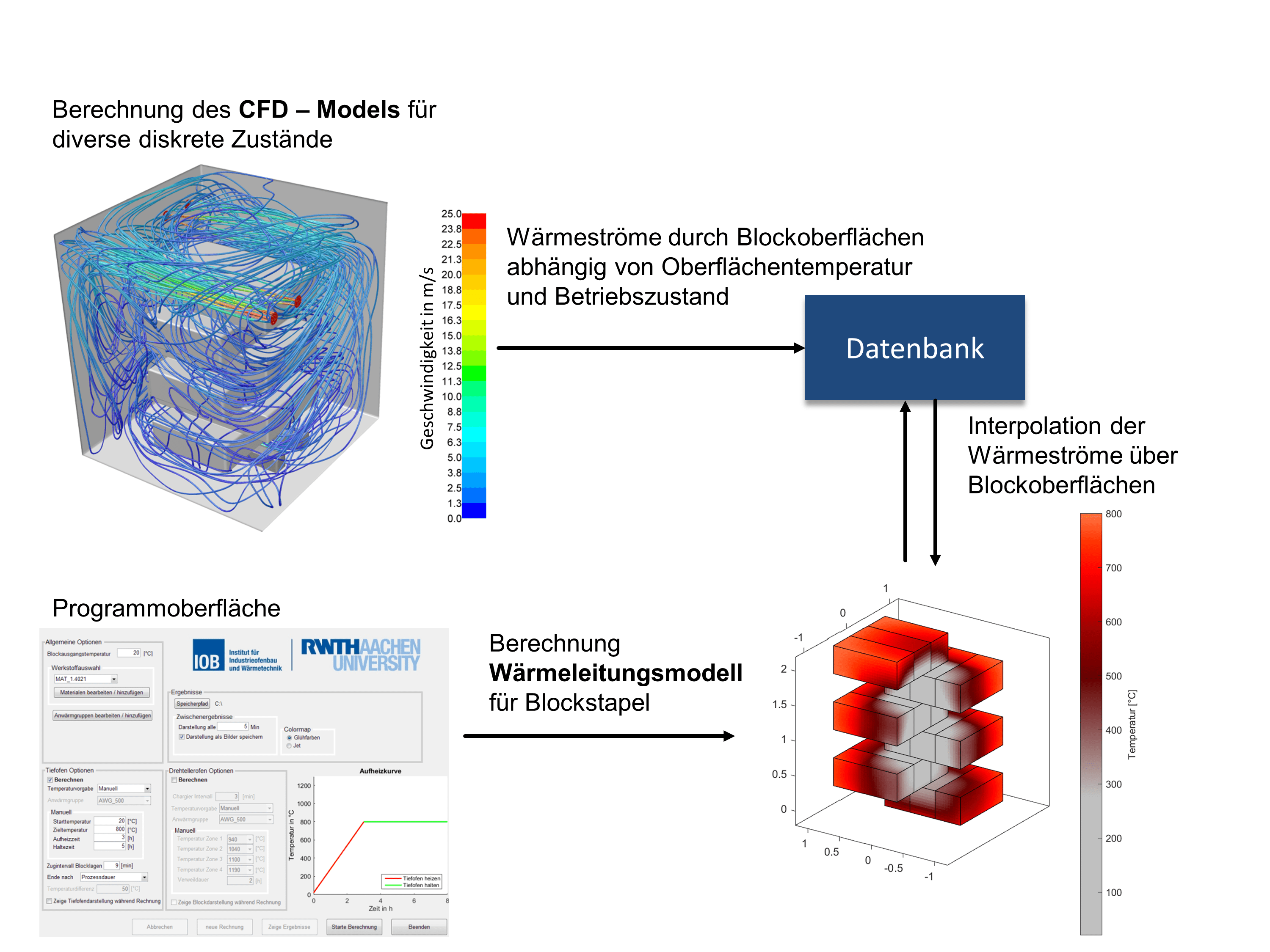The image size is (1270, 952).
Task: Click the Darstellung alle minutes field
Action: pos(233,726)
